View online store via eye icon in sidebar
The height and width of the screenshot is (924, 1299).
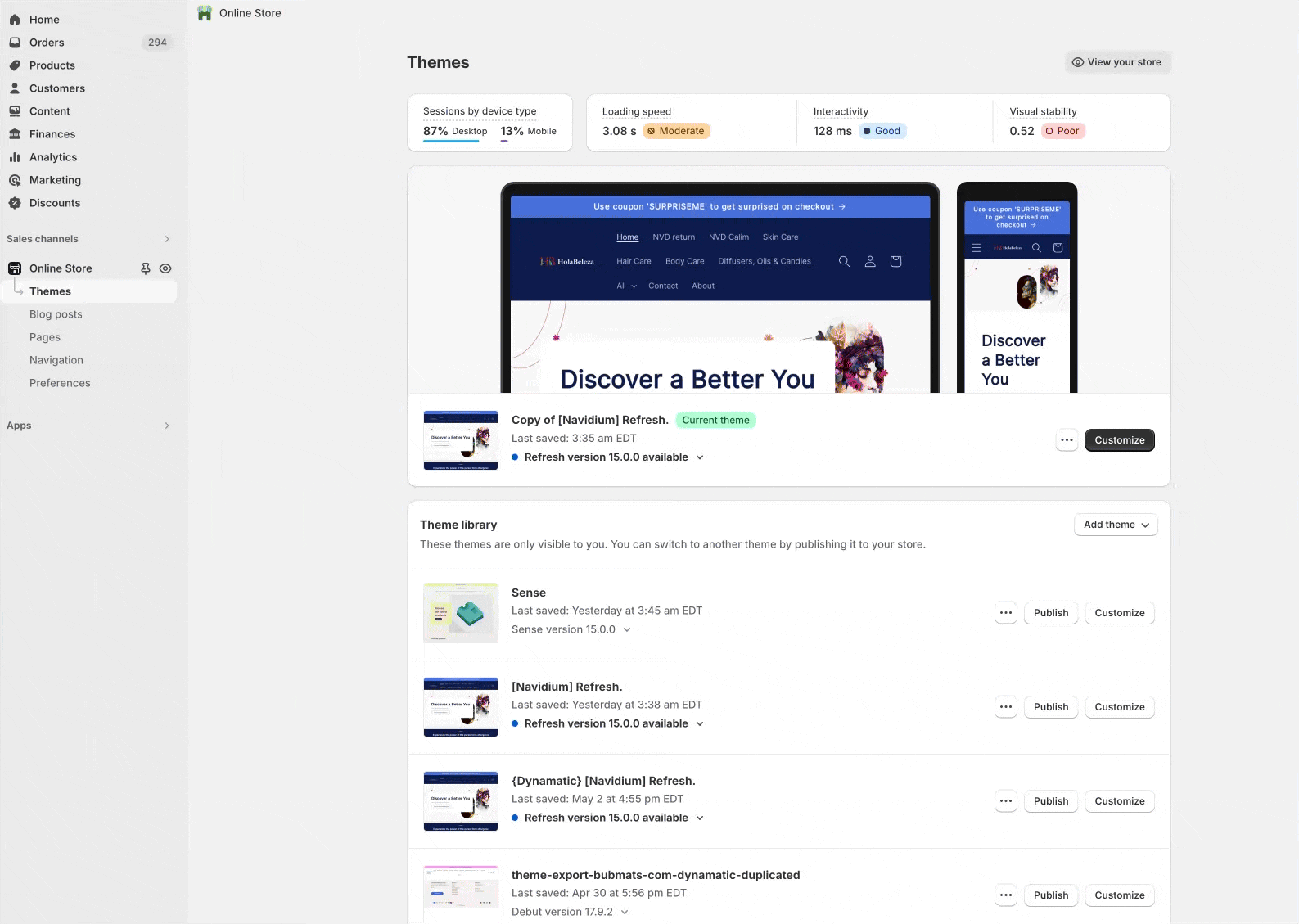pos(165,268)
